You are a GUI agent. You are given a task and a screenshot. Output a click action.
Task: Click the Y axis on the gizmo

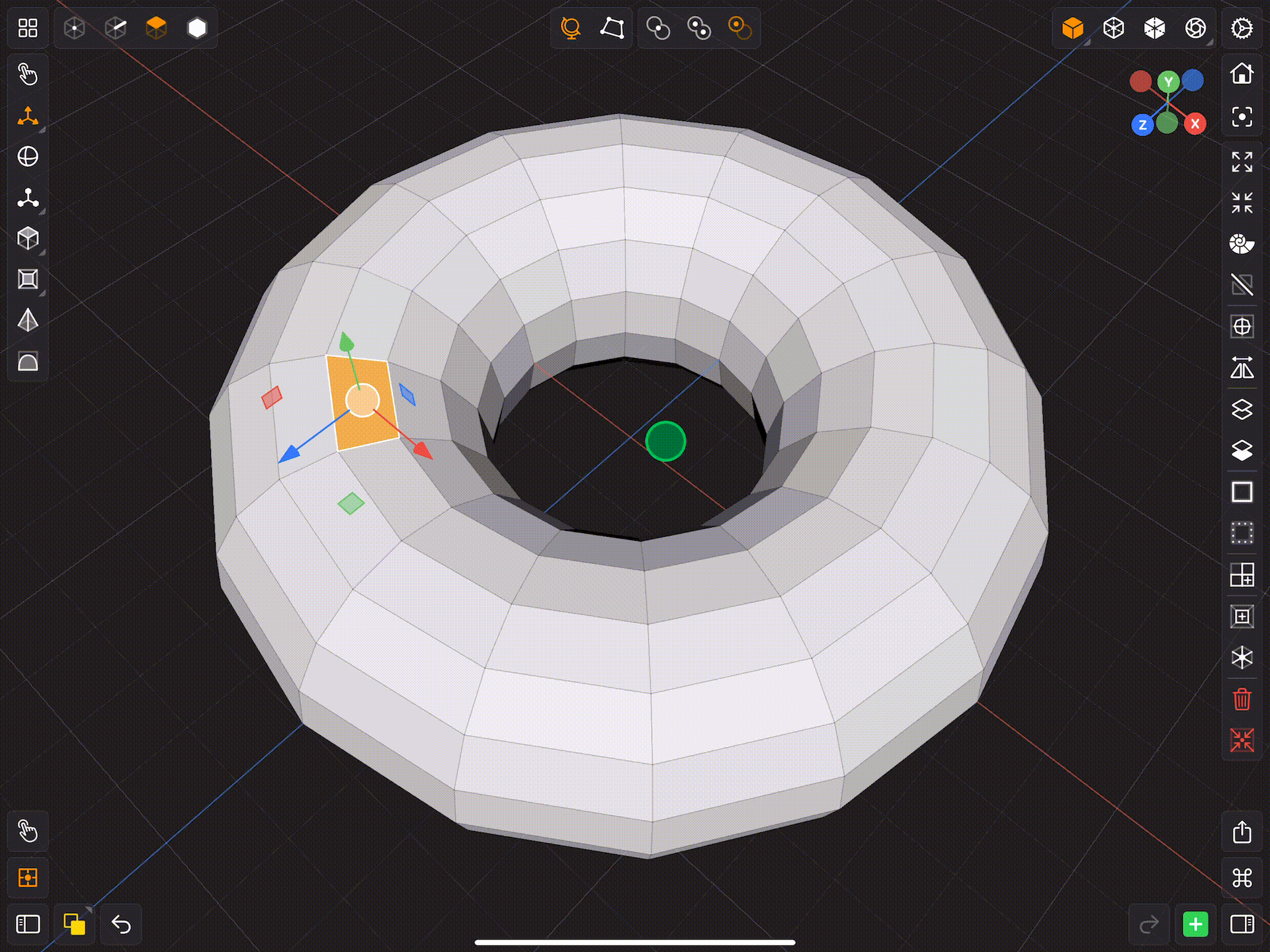pos(1169,82)
